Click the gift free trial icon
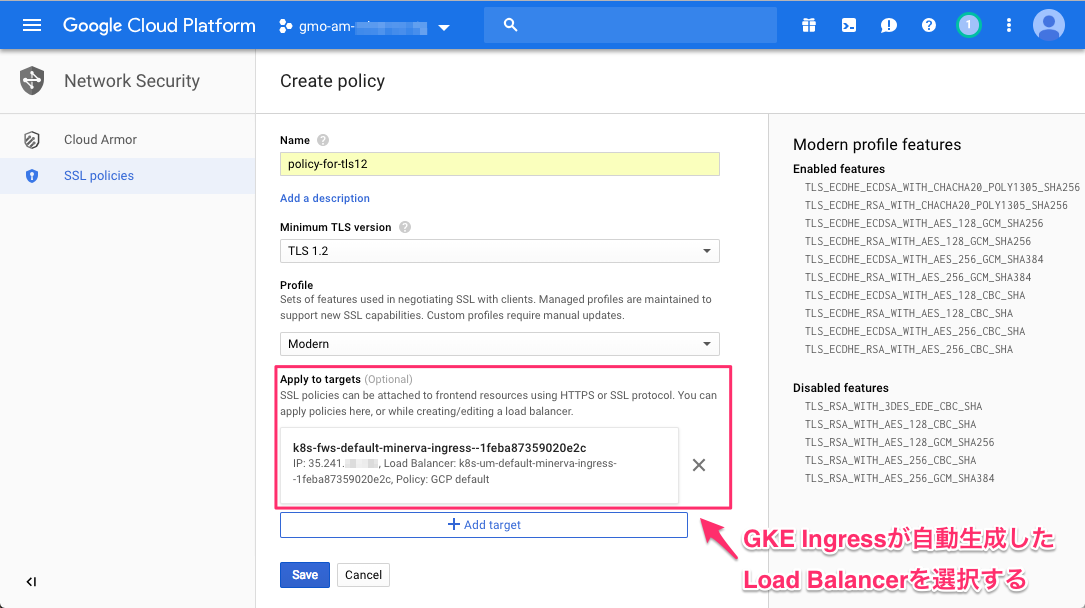Image resolution: width=1085 pixels, height=608 pixels. click(808, 25)
